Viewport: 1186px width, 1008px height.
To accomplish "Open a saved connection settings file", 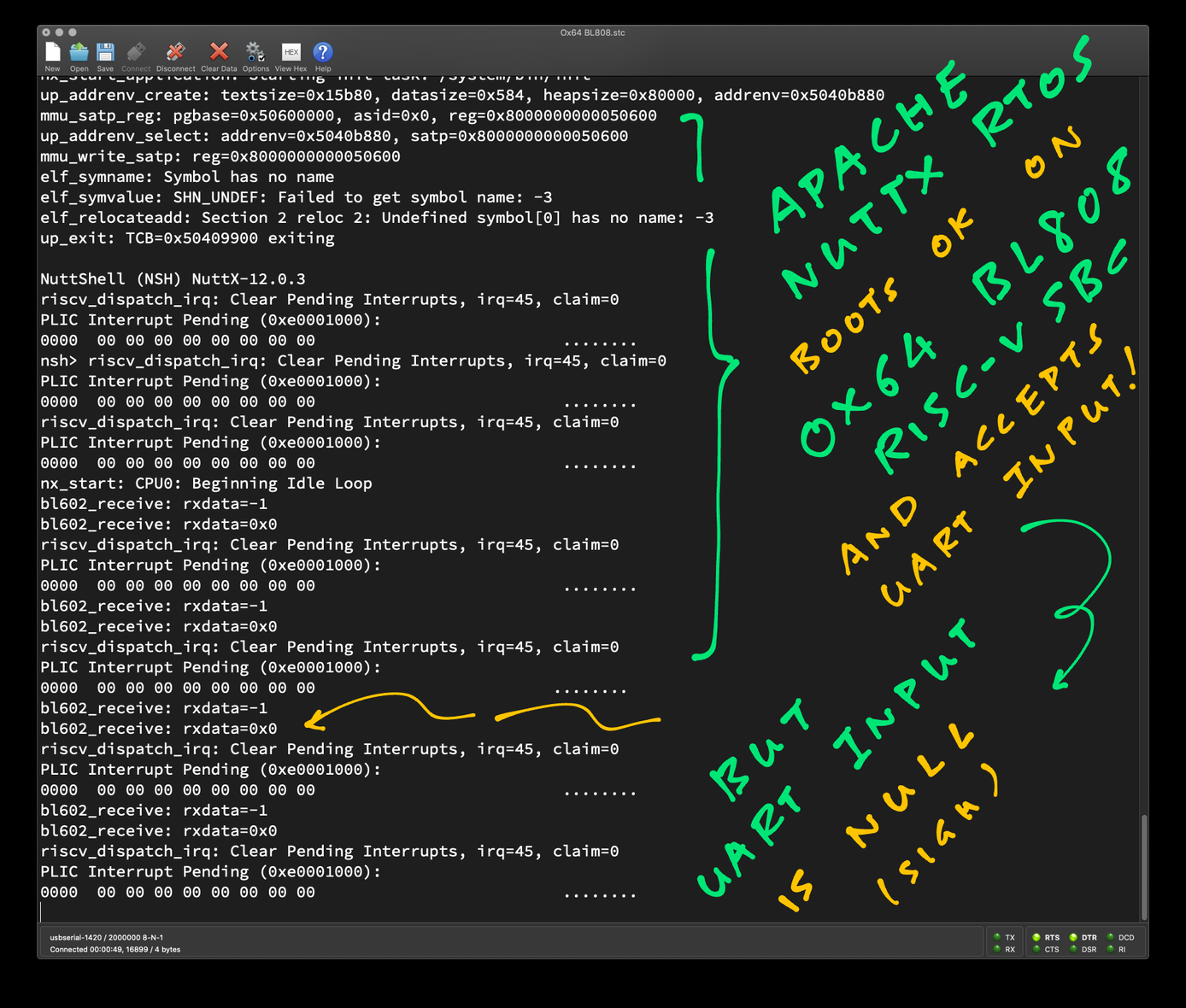I will pyautogui.click(x=79, y=53).
